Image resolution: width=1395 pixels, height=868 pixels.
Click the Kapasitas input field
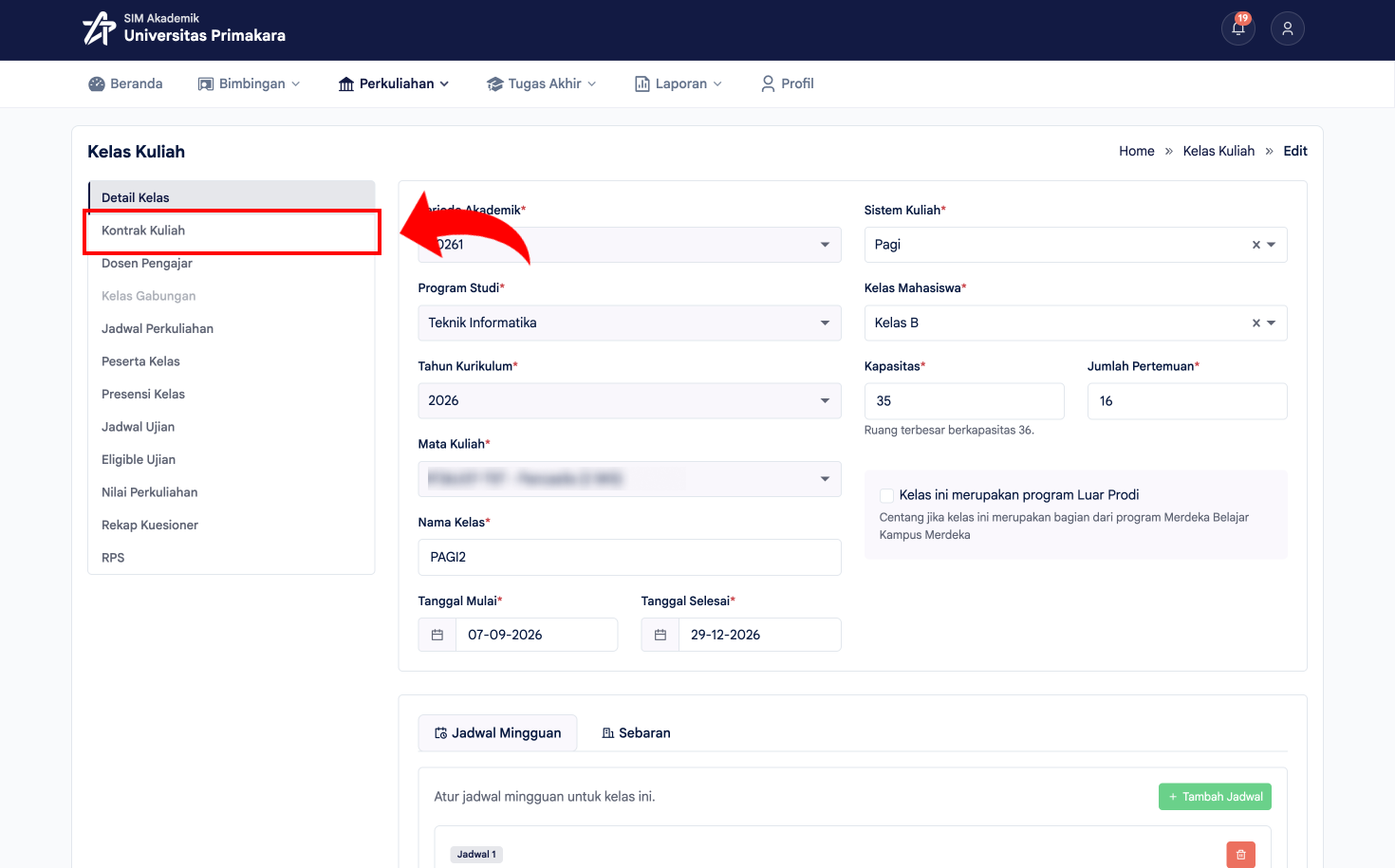coord(964,401)
